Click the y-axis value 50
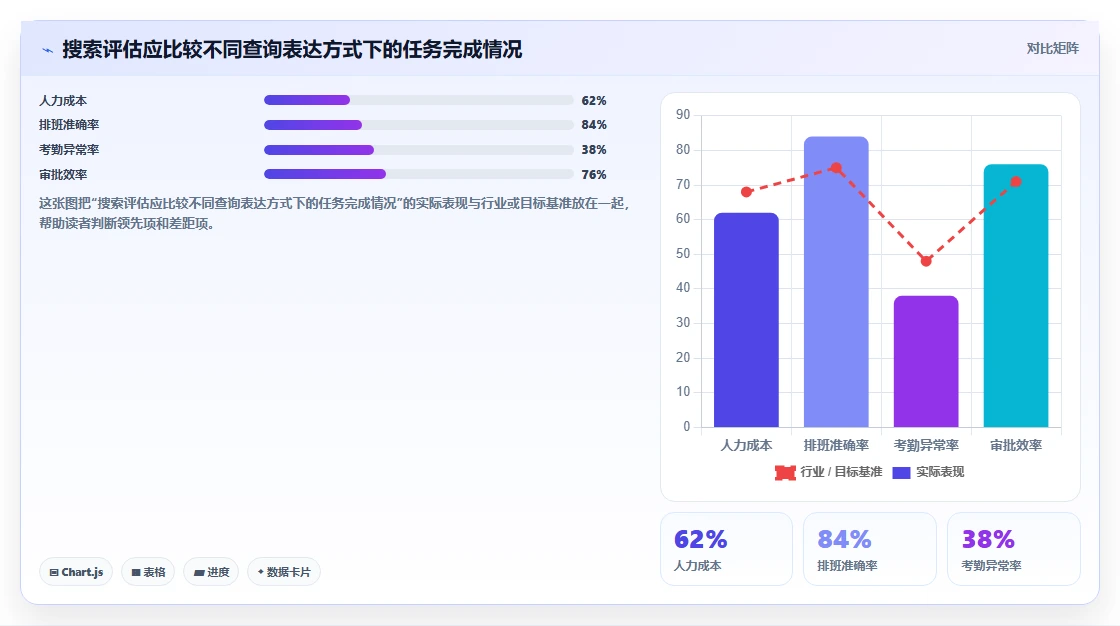Screen dimensions: 1120x626 (683, 254)
